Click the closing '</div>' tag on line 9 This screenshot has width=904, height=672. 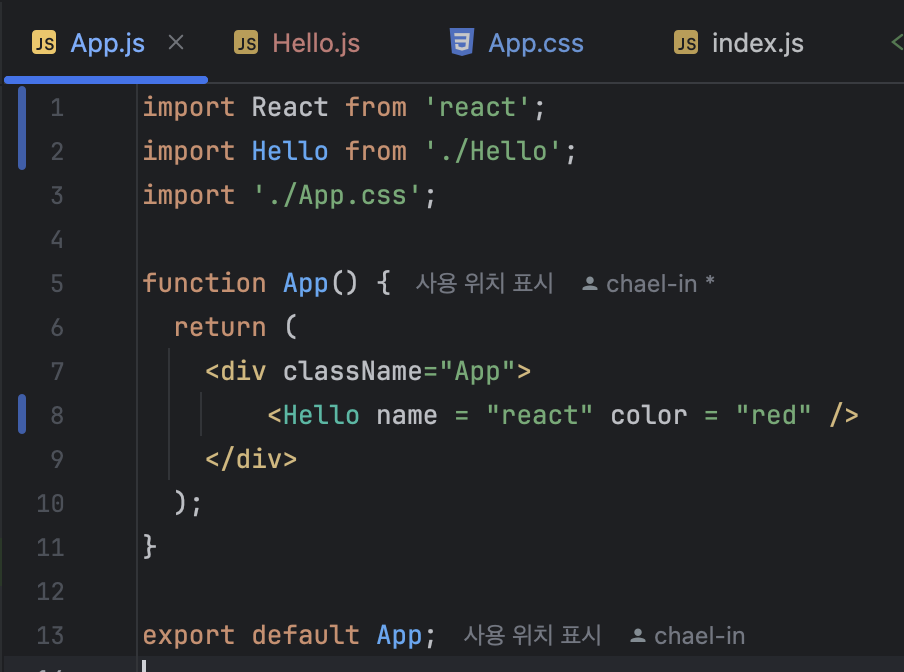click(x=251, y=459)
